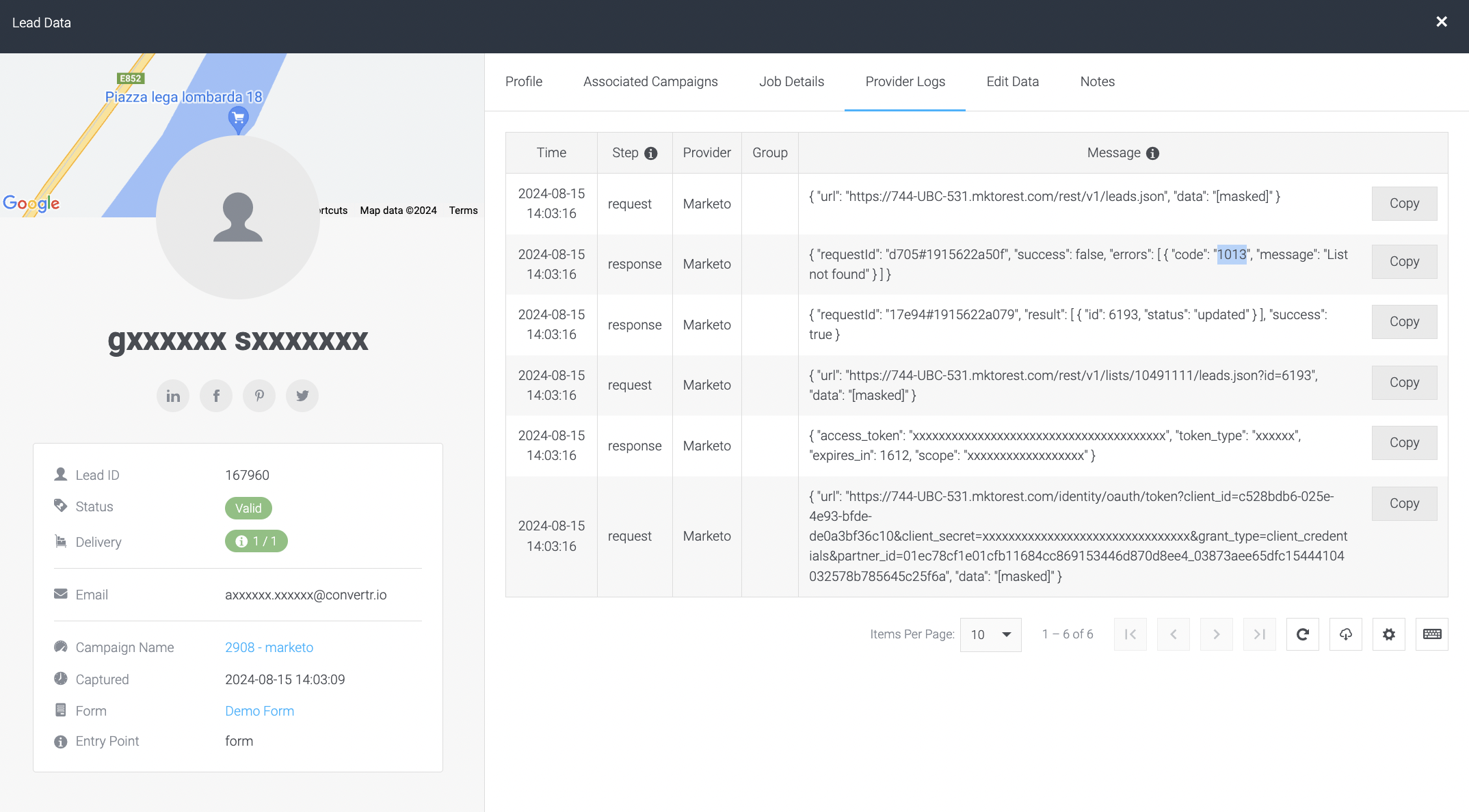Select the Provider Logs tab
This screenshot has height=812, width=1469.
click(x=905, y=81)
